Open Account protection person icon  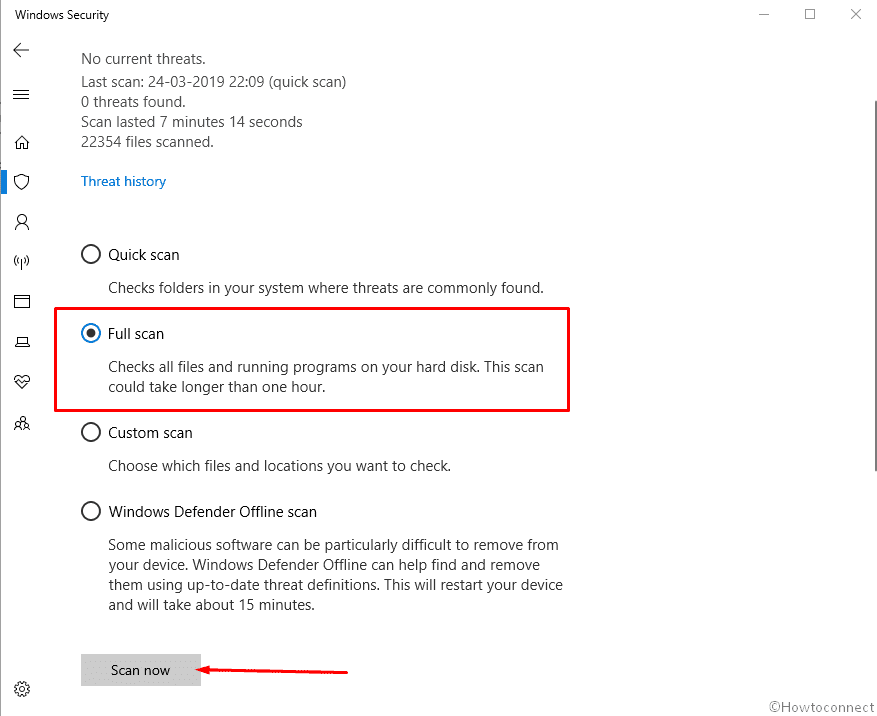point(22,222)
